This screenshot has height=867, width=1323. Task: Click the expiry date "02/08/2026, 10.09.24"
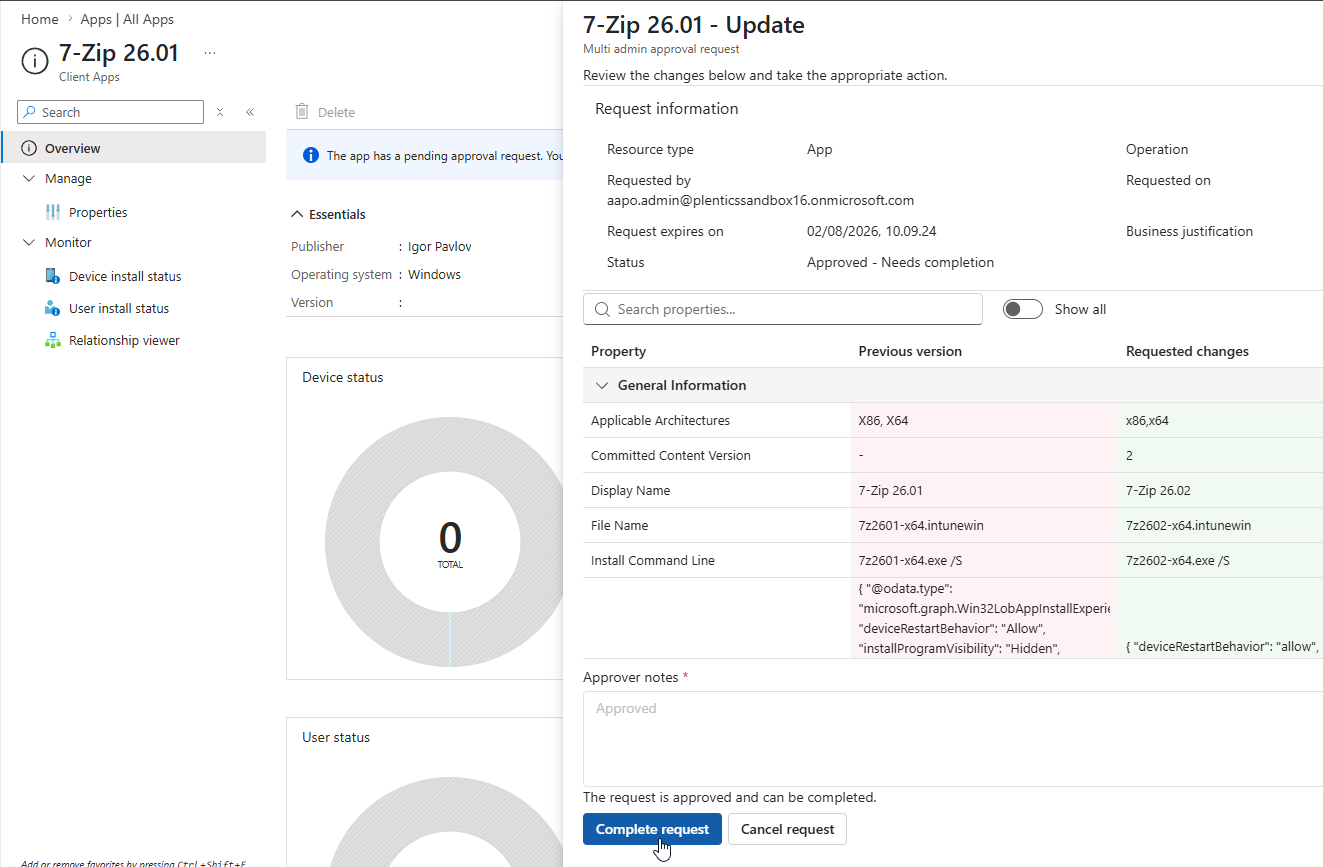coord(872,231)
